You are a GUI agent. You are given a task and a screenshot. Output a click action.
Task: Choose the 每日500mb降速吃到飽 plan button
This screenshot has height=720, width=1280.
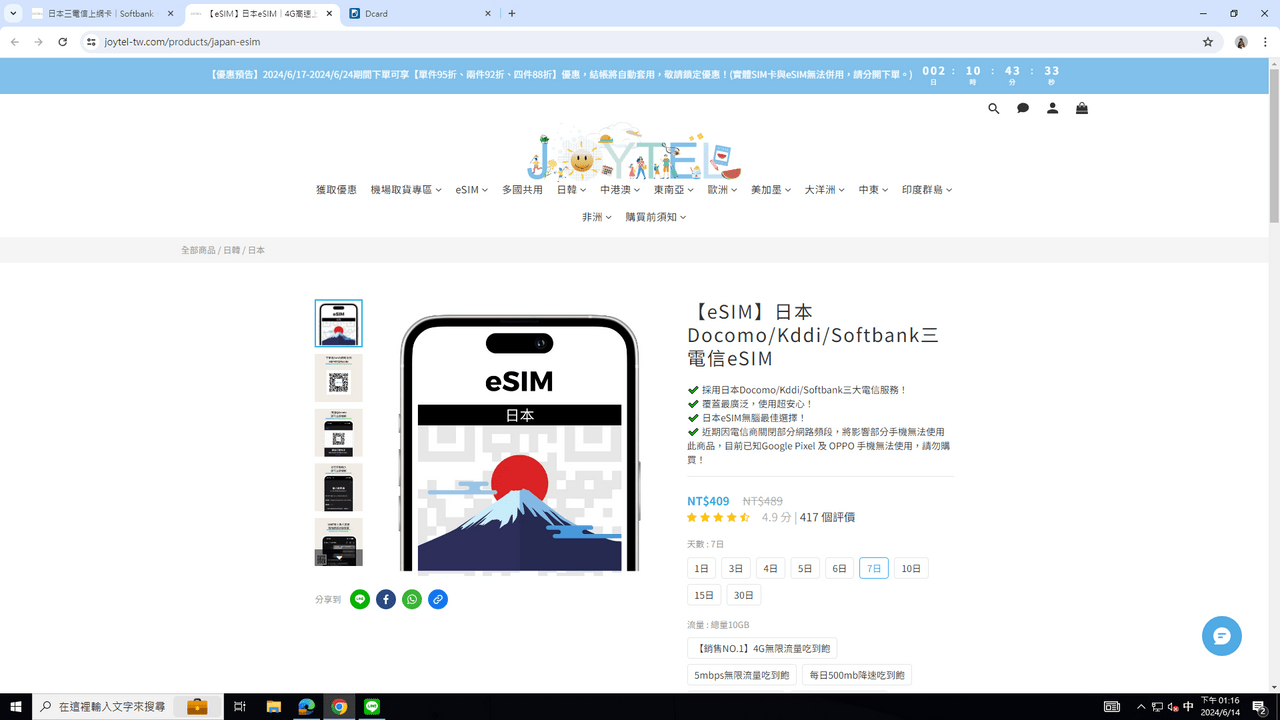tap(857, 676)
